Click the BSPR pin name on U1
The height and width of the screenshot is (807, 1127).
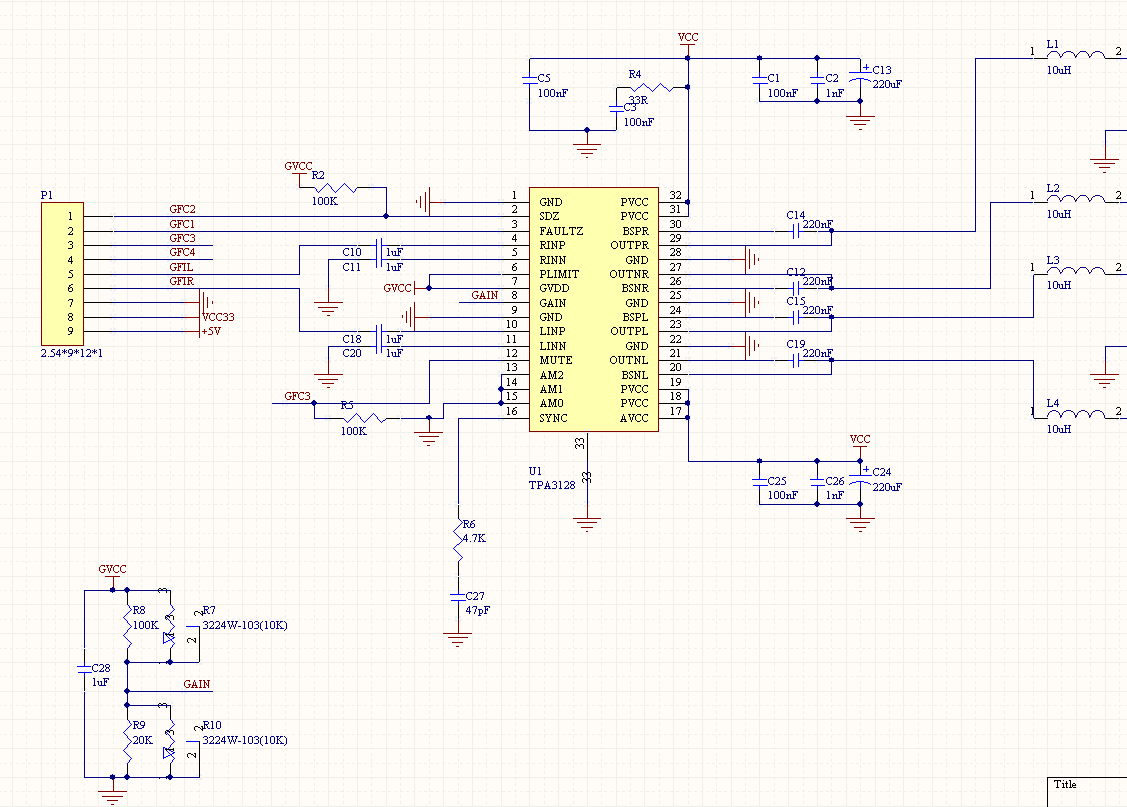(x=635, y=231)
